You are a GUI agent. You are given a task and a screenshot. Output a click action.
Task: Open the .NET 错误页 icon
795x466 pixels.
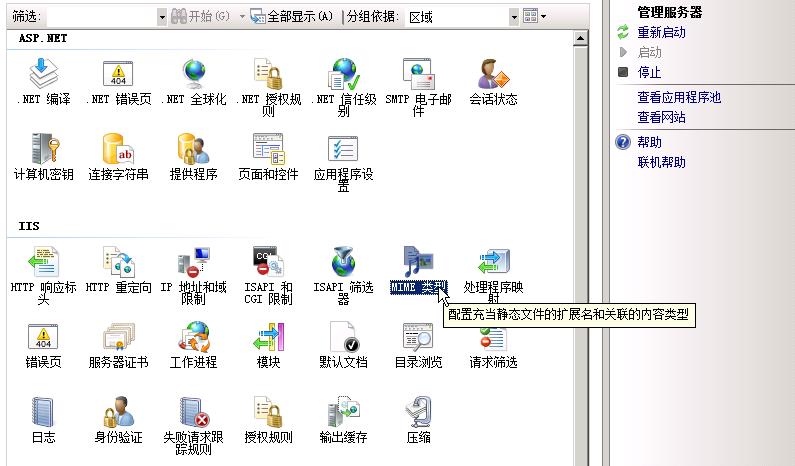tap(118, 81)
